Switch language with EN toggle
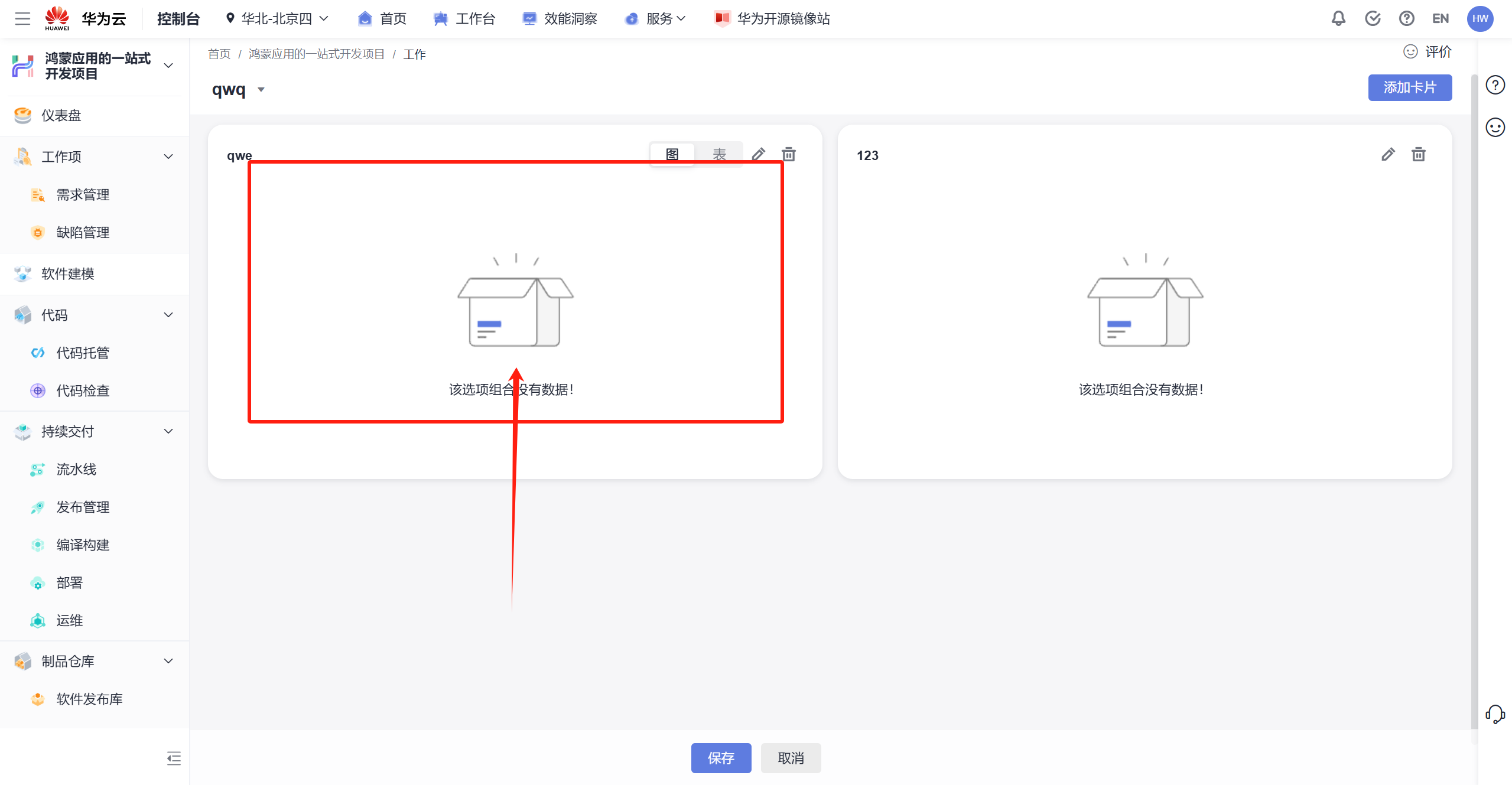This screenshot has height=785, width=1512. click(1440, 19)
